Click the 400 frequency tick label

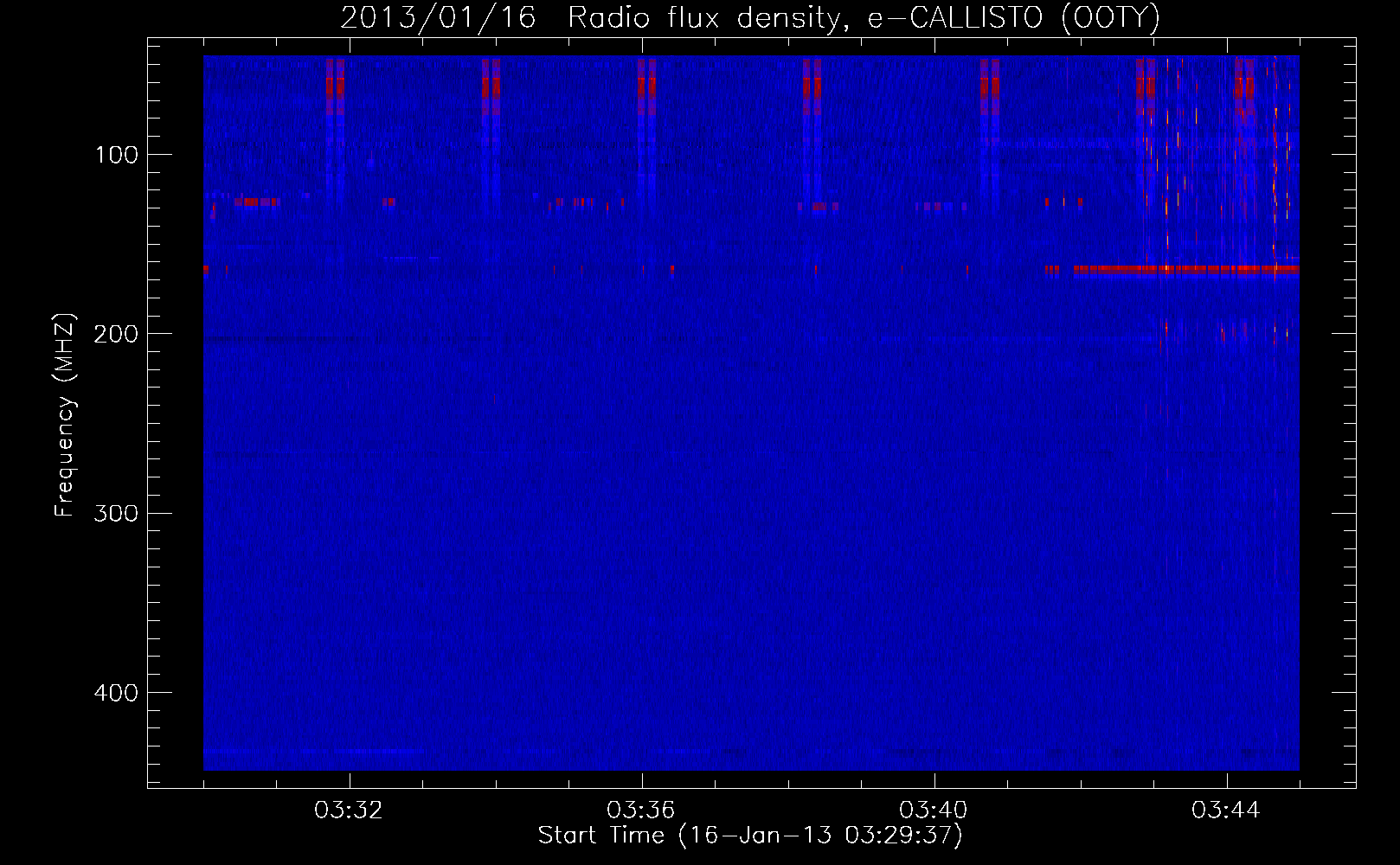coord(116,693)
